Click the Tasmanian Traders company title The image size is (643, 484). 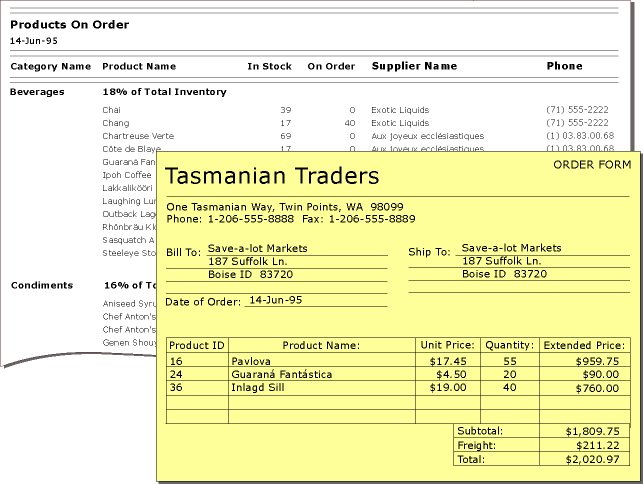[272, 178]
